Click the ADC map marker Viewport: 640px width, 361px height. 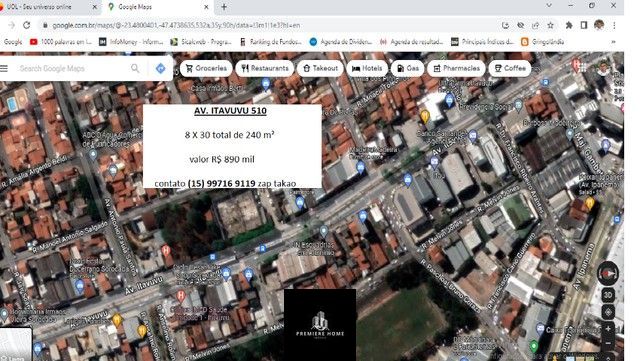(x=93, y=154)
